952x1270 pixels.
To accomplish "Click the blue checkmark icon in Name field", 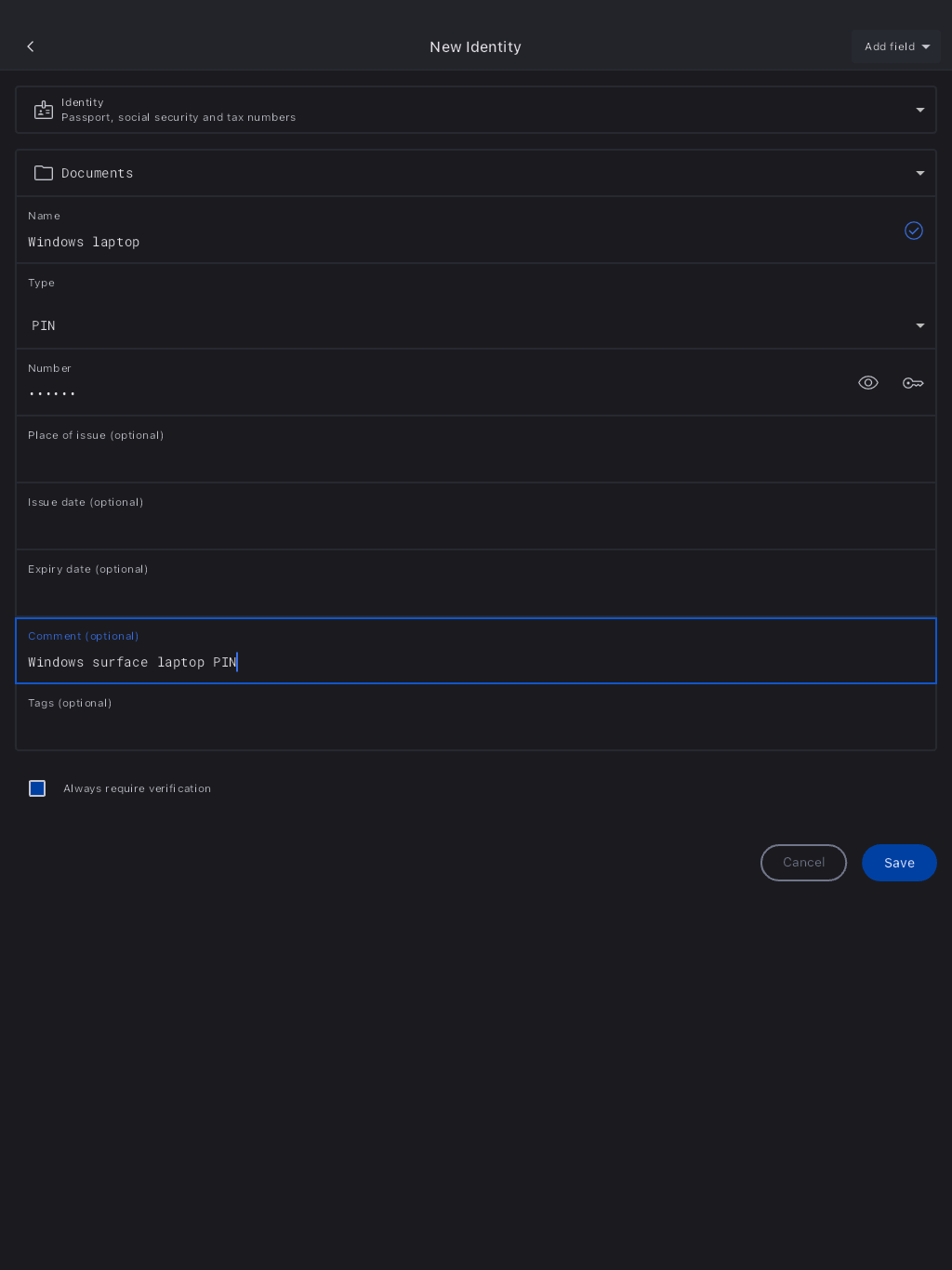I will (913, 231).
